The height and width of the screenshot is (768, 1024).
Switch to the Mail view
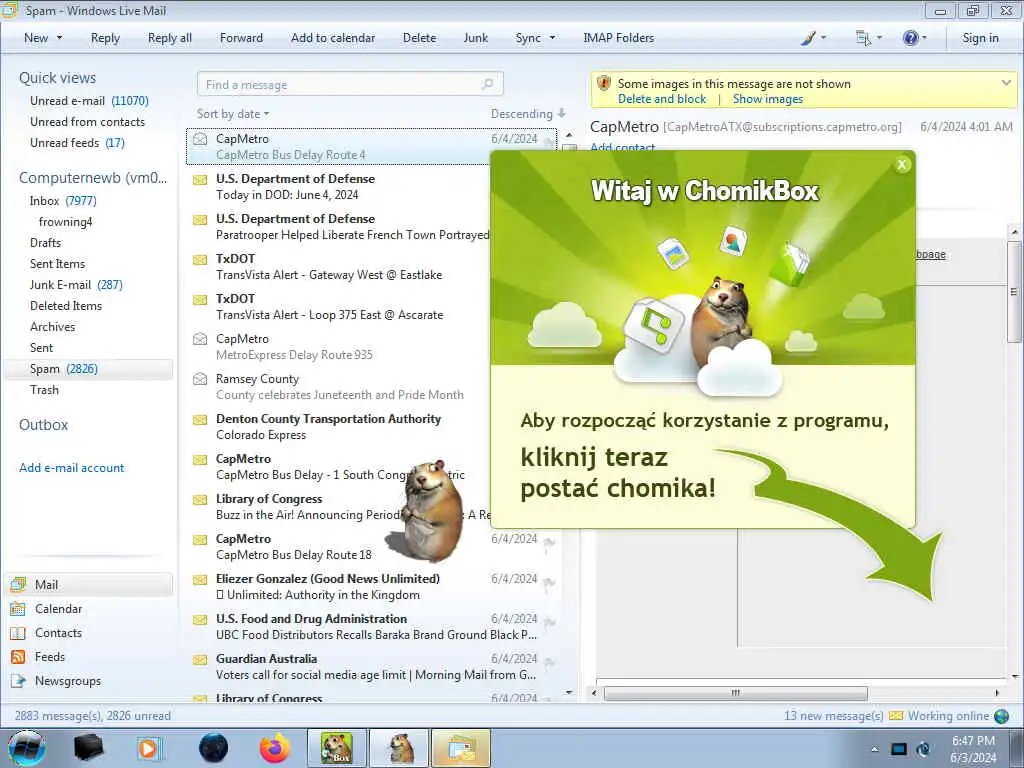point(89,584)
